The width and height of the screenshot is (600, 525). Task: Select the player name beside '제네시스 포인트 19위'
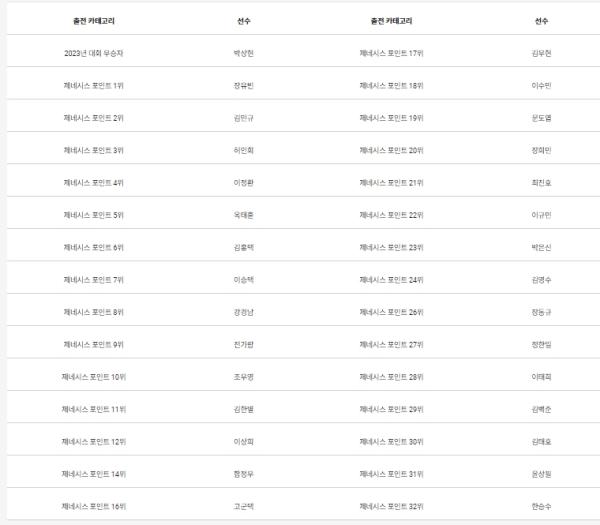pyautogui.click(x=541, y=117)
